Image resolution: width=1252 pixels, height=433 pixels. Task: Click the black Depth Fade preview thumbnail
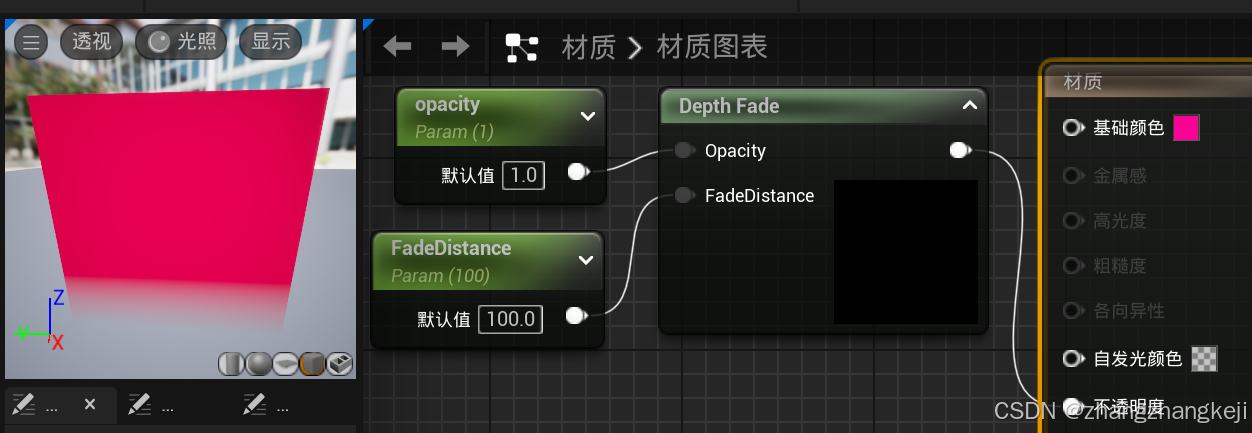pos(906,252)
